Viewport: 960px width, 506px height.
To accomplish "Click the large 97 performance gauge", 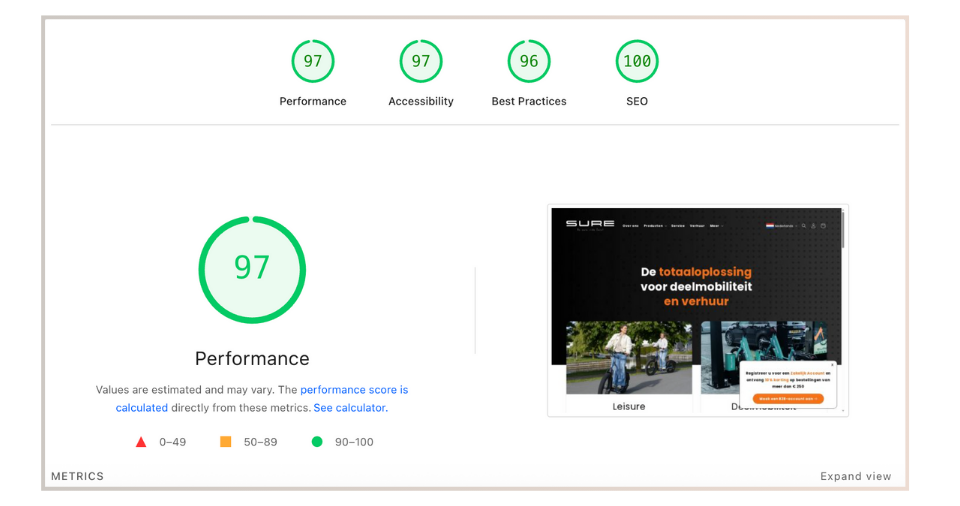I will (252, 270).
